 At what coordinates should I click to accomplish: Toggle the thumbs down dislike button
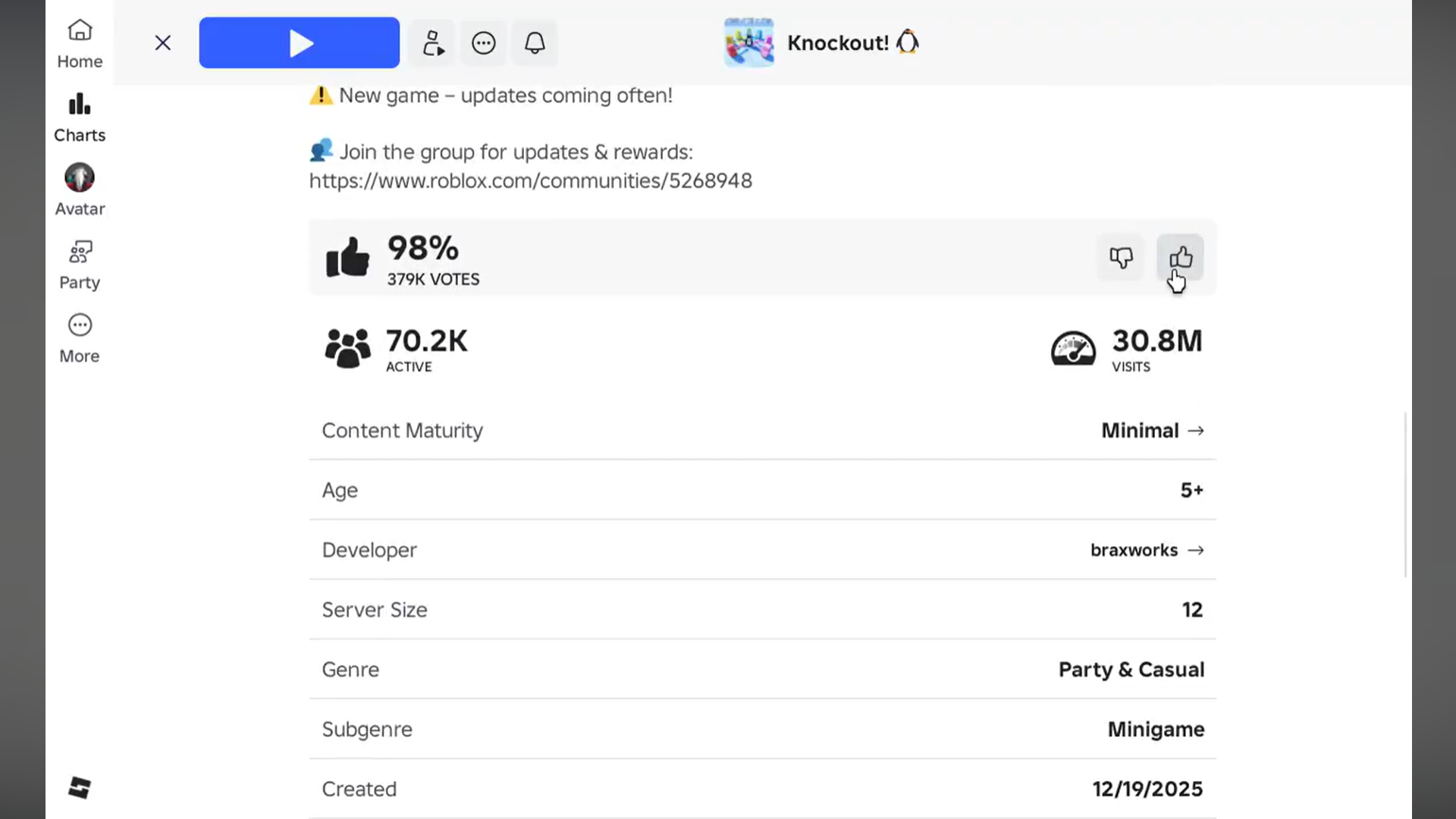[1121, 258]
